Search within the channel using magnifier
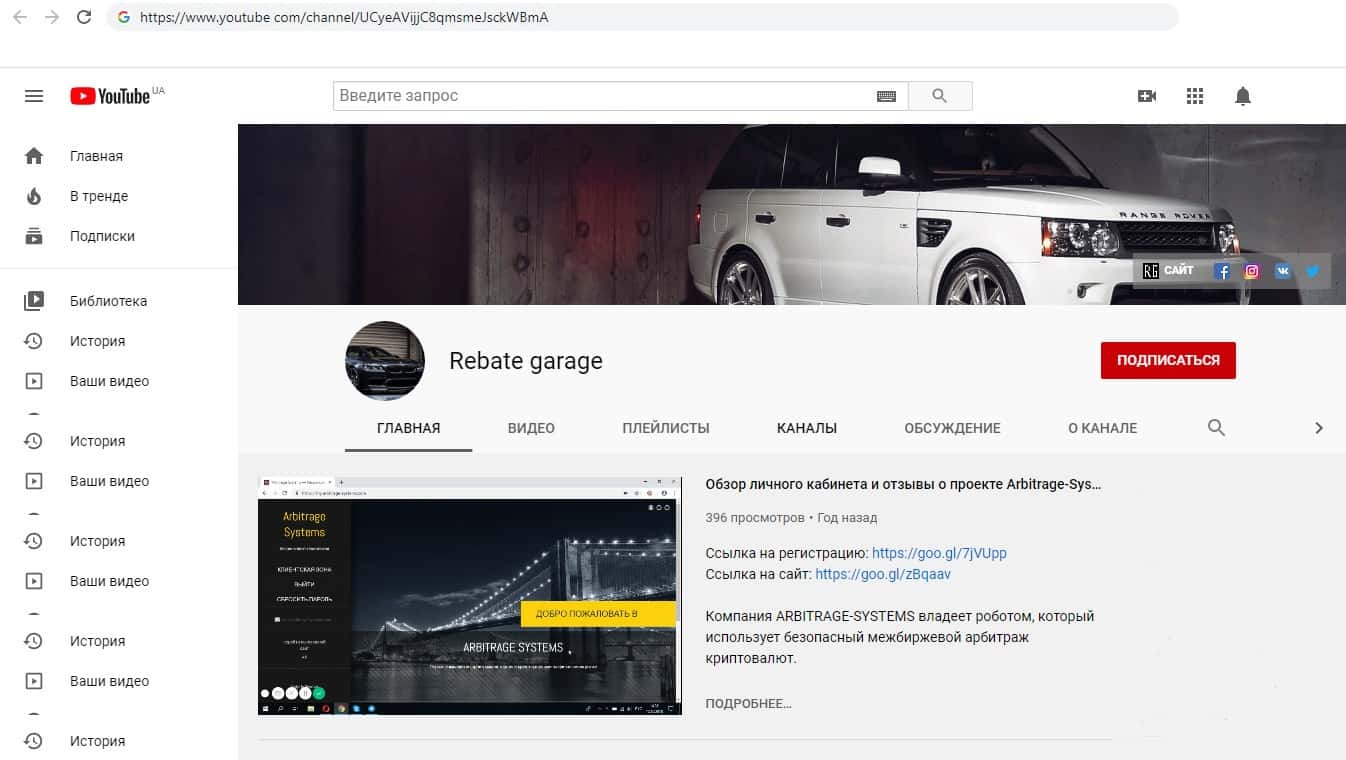The width and height of the screenshot is (1346, 760). click(1216, 428)
